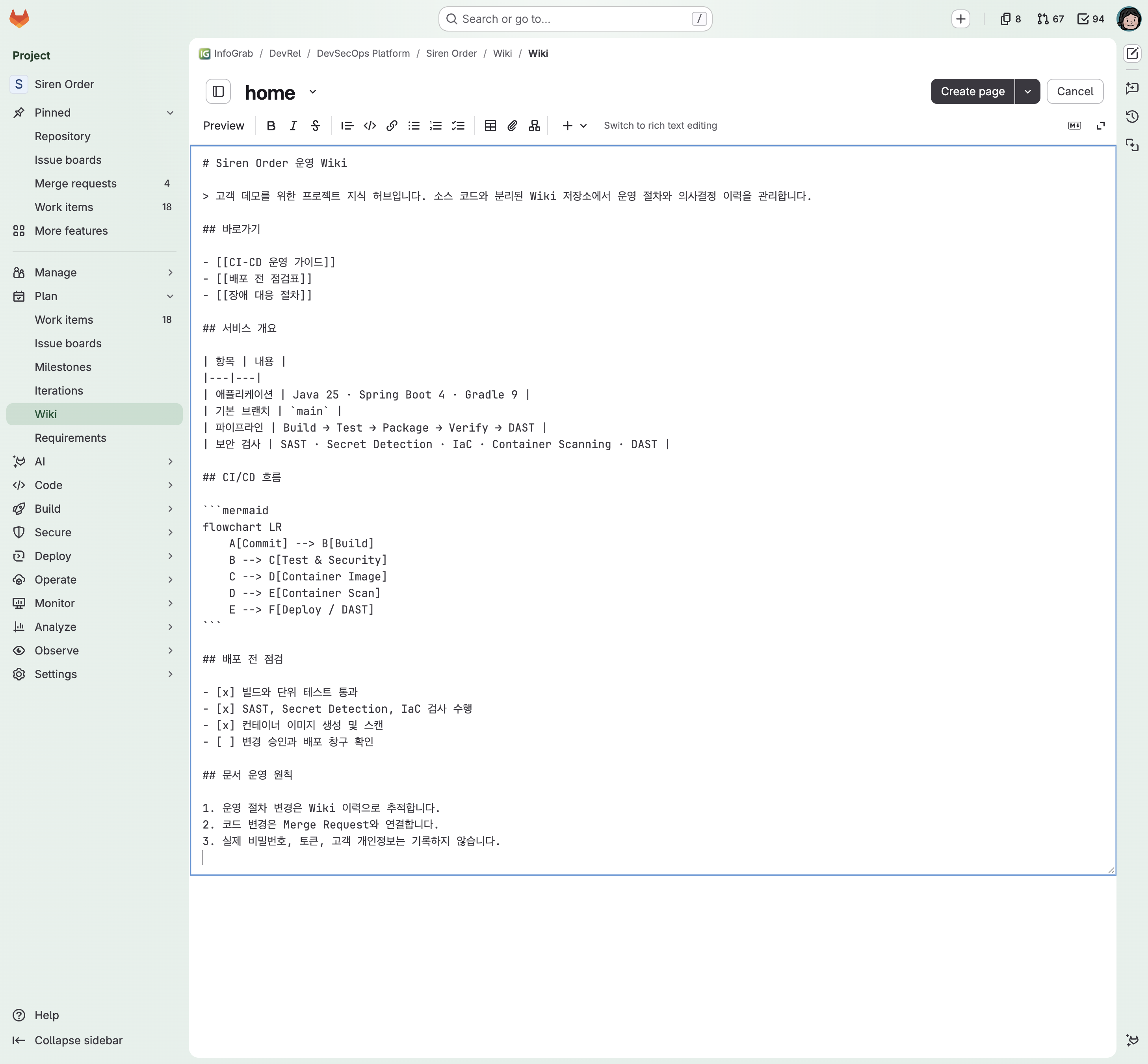
Task: Open More features in sidebar
Action: pyautogui.click(x=95, y=231)
